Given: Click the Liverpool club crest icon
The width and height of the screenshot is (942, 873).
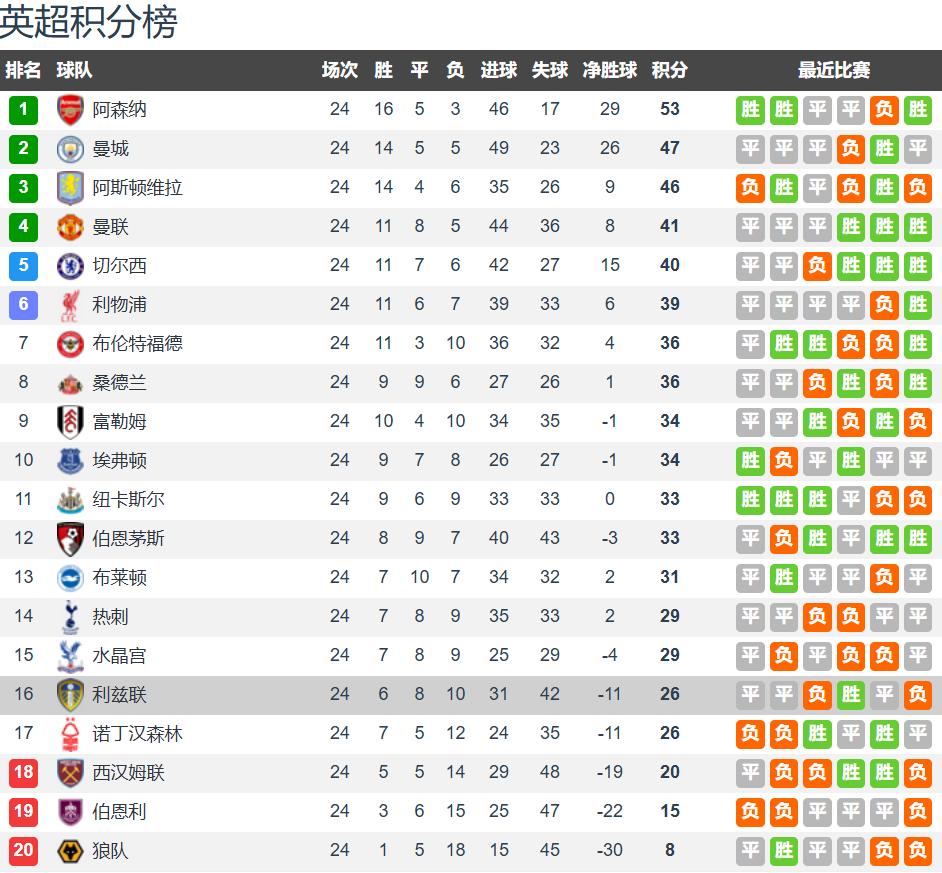Looking at the screenshot, I should (x=70, y=304).
